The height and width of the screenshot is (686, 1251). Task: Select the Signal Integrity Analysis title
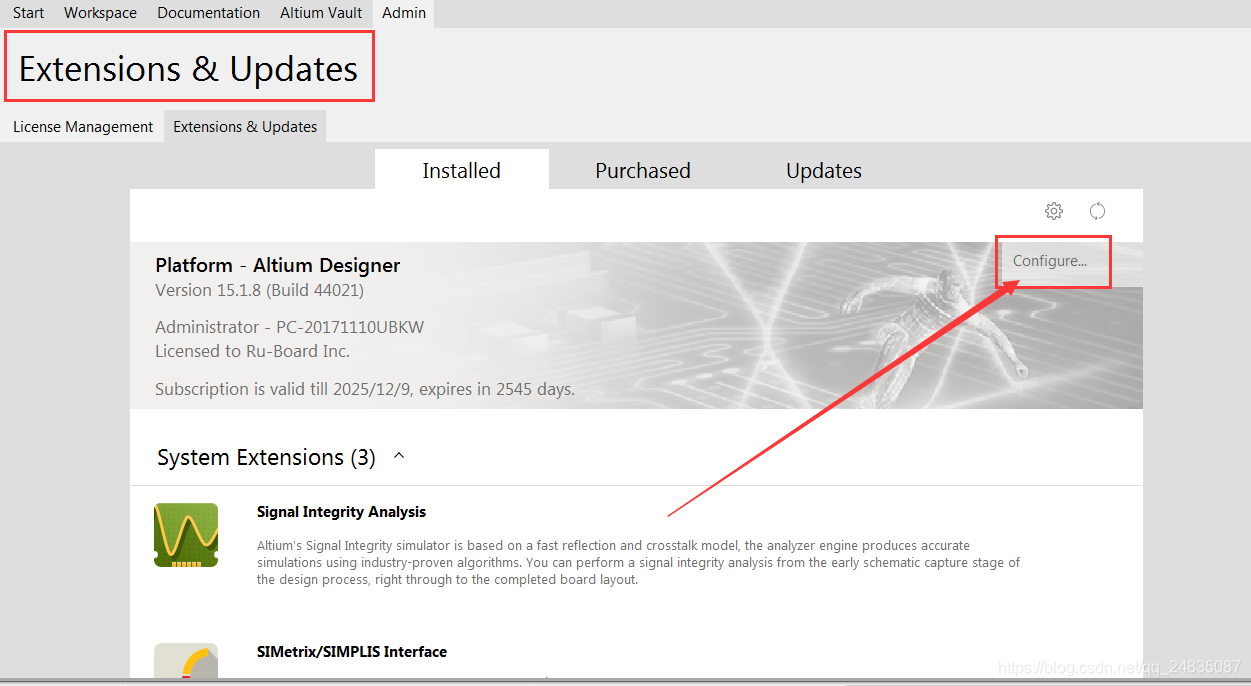(x=341, y=512)
